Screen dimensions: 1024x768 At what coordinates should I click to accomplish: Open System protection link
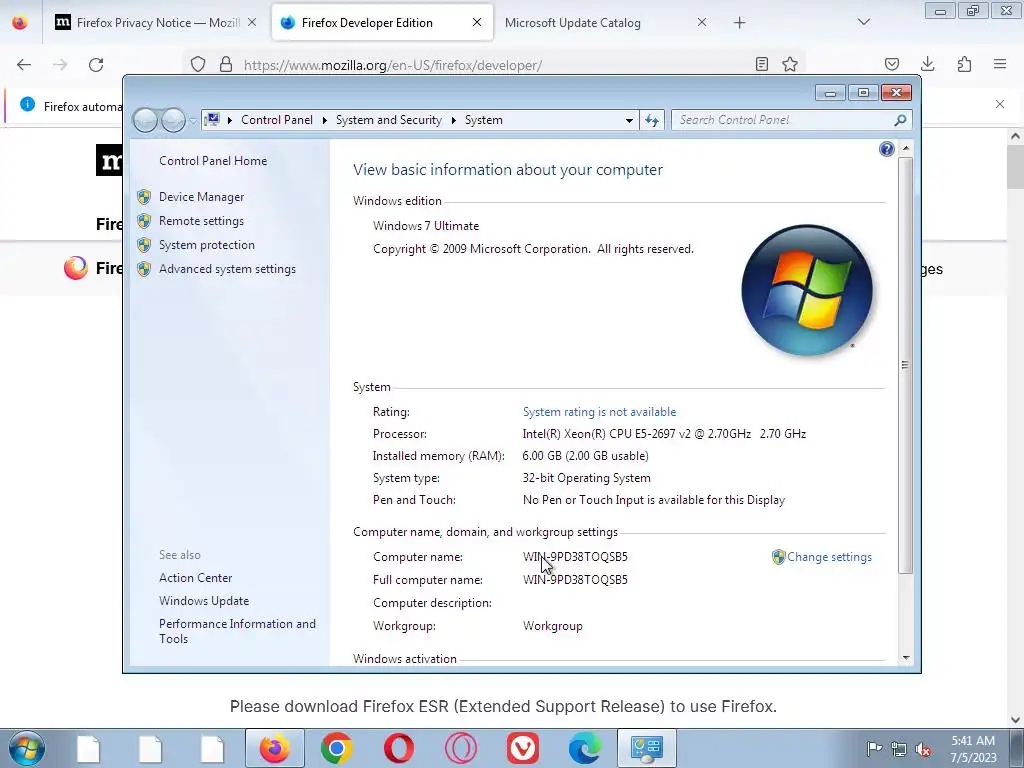206,245
